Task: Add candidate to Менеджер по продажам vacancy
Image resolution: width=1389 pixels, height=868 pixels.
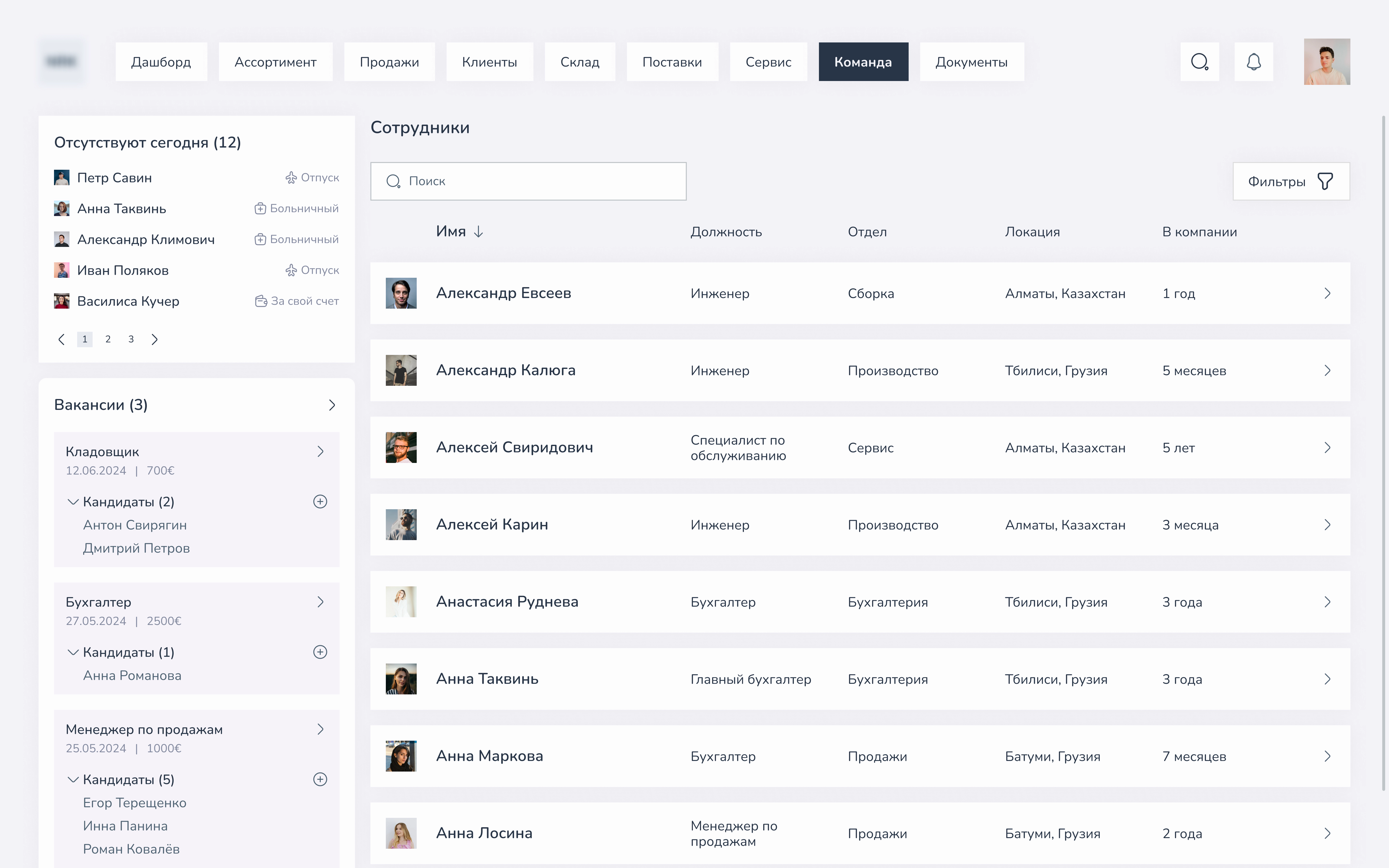Action: coord(320,780)
